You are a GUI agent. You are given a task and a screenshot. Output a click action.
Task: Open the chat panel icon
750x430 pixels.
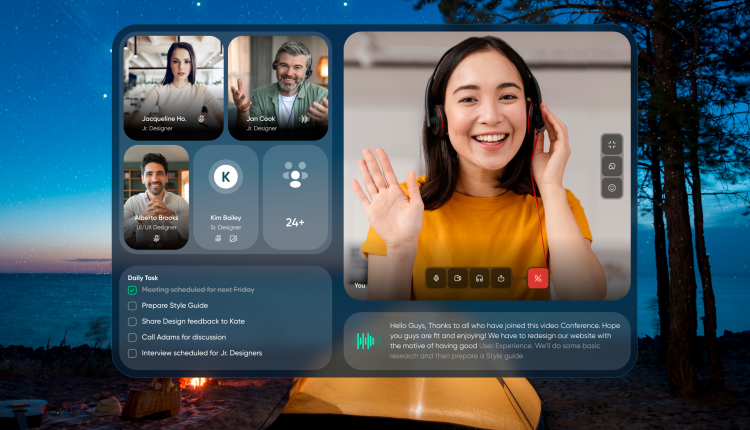point(612,166)
